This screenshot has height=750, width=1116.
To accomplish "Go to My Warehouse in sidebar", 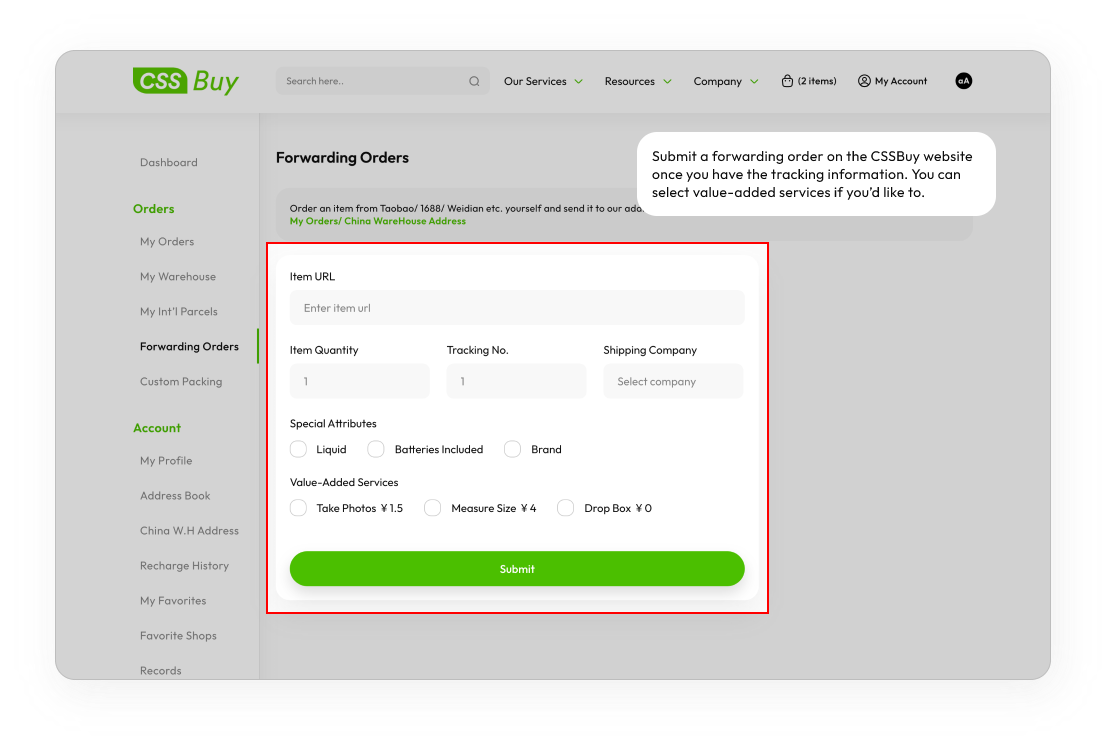I will [178, 277].
